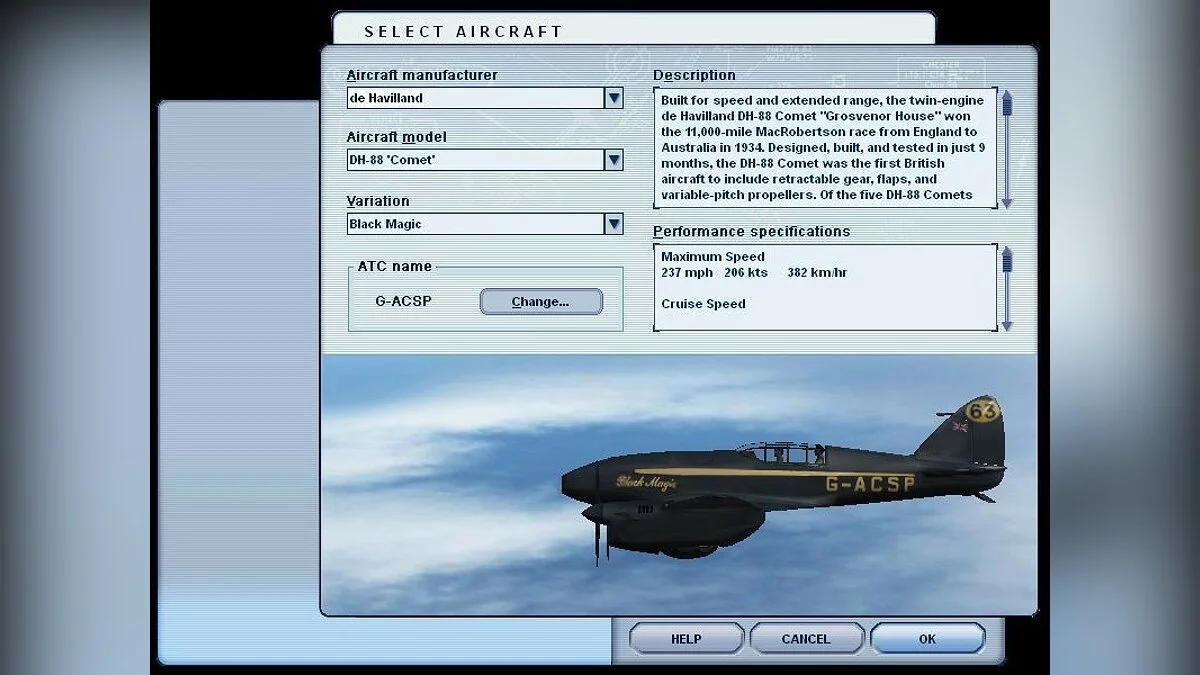Click the 'Variation' label
1200x675 pixels.
coord(378,201)
